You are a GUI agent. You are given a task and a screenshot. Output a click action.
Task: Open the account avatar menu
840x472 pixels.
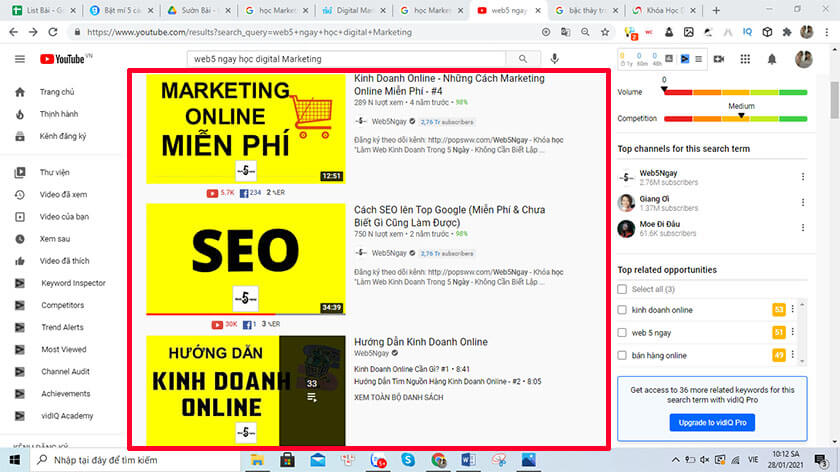pyautogui.click(x=803, y=59)
